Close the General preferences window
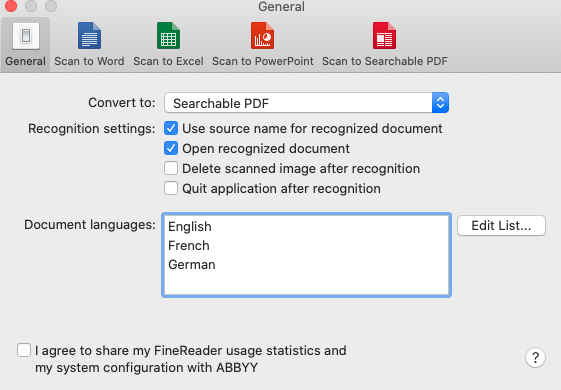561x390 pixels. pyautogui.click(x=11, y=6)
